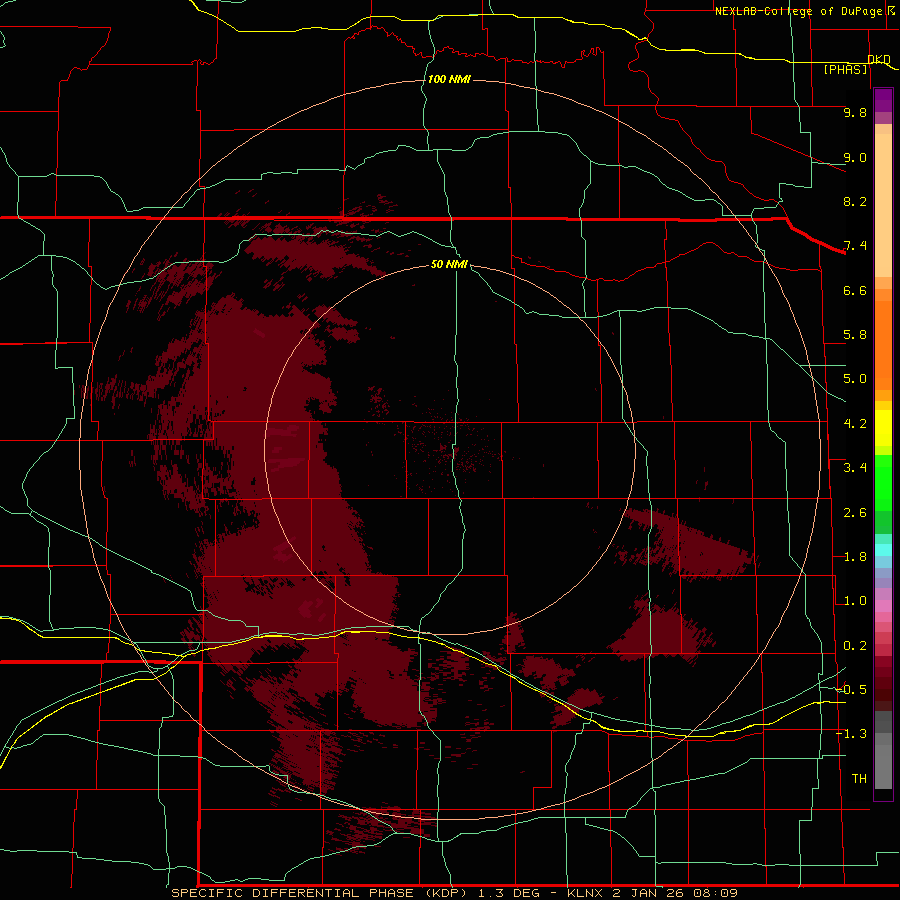Click the 9.0 value on the color scale

855,157
